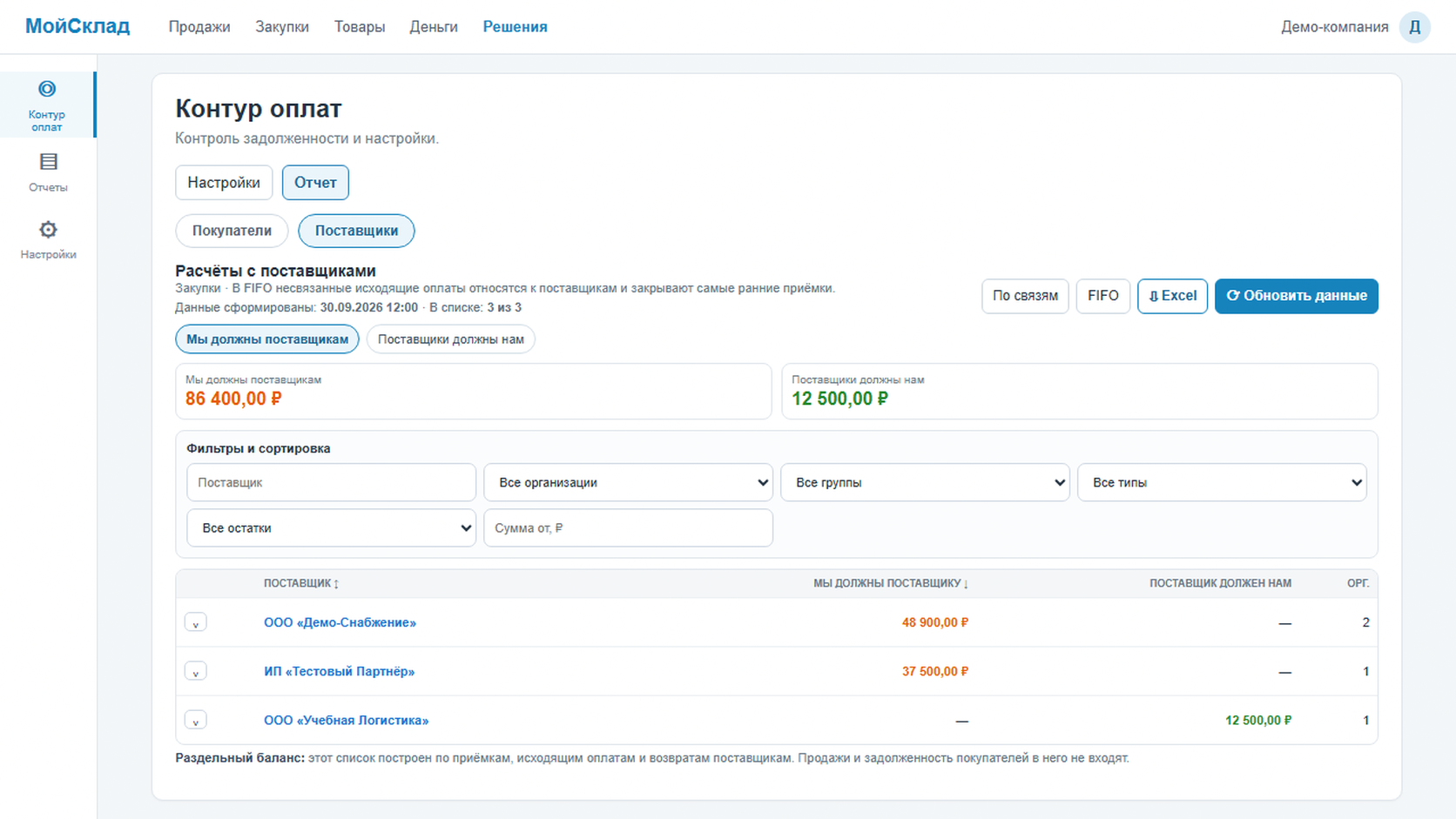The height and width of the screenshot is (819, 1456).
Task: Open the Товары menu
Action: pyautogui.click(x=360, y=27)
